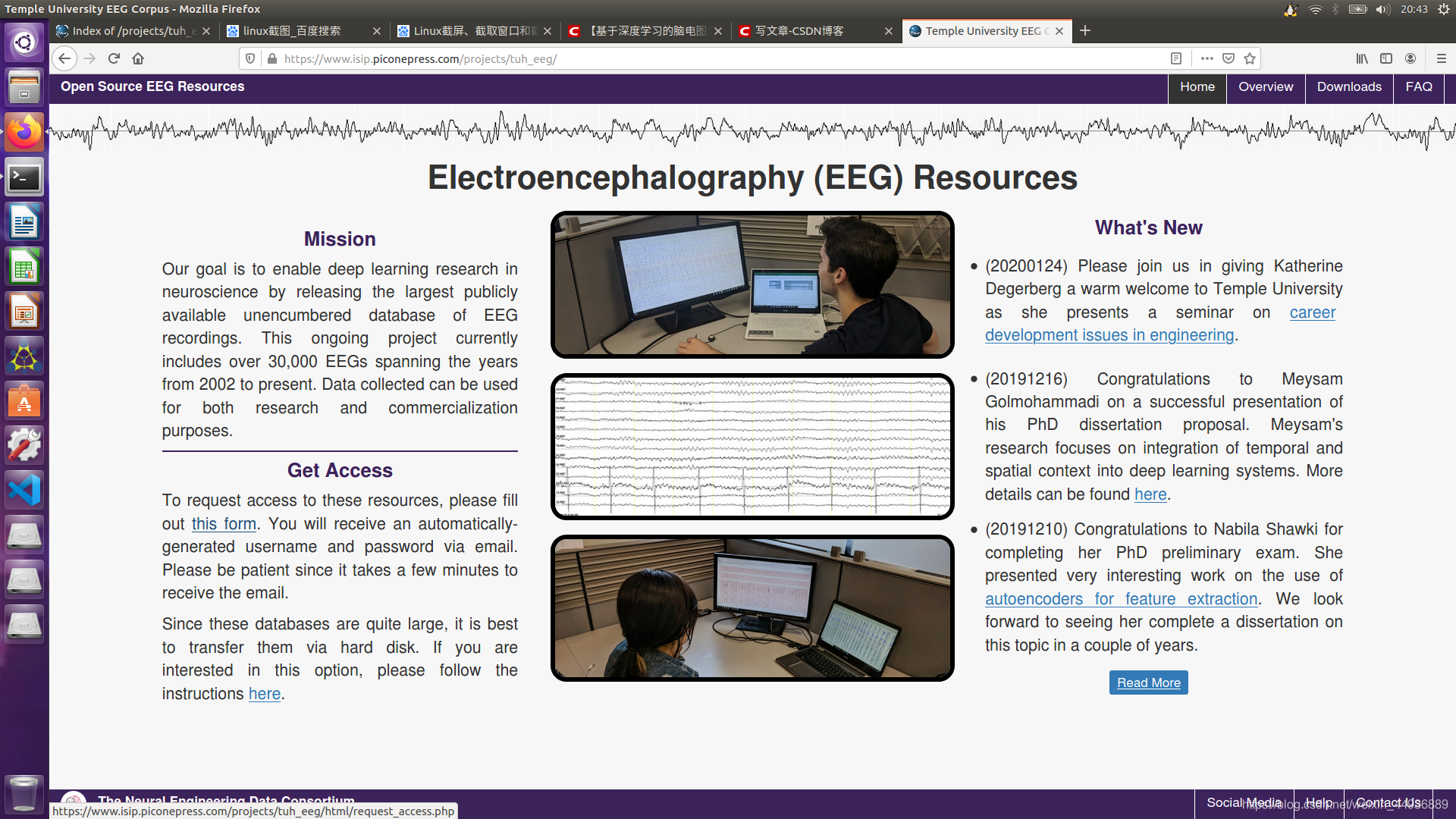This screenshot has width=1456, height=819.
Task: Open the Home navigation item
Action: click(1197, 87)
